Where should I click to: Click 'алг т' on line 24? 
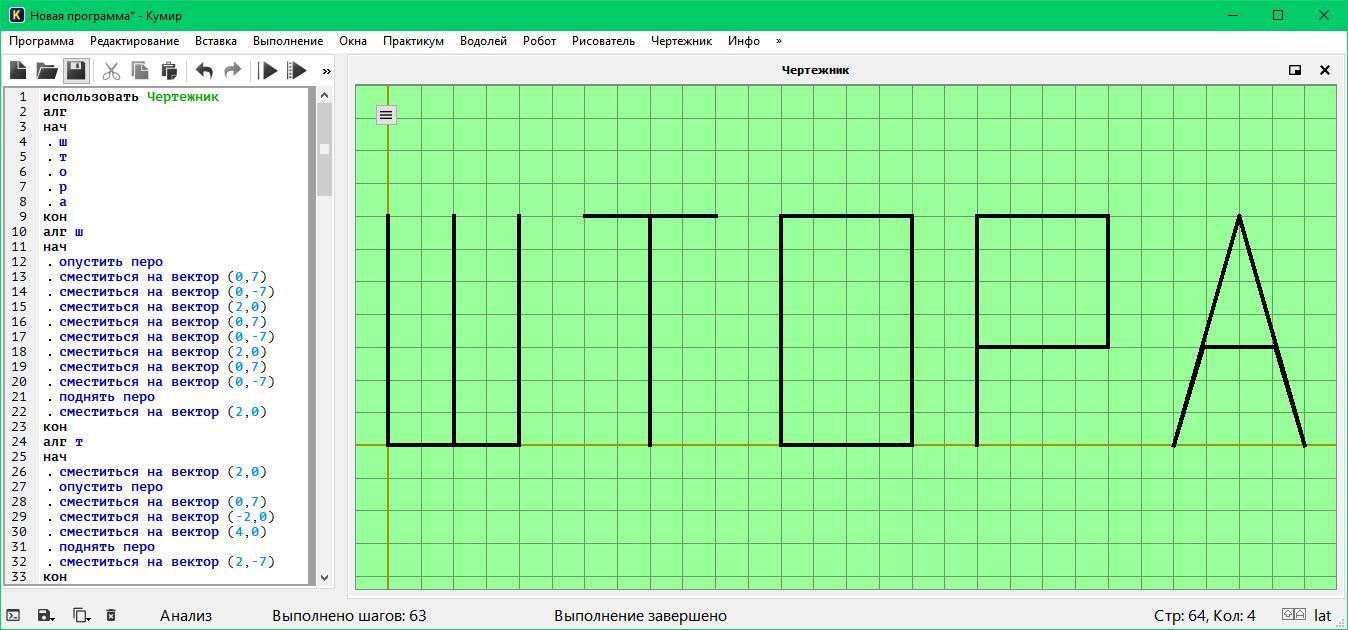coord(63,442)
